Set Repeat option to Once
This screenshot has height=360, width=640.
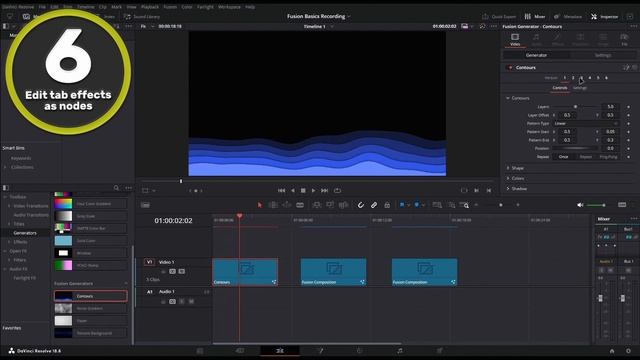coord(563,157)
